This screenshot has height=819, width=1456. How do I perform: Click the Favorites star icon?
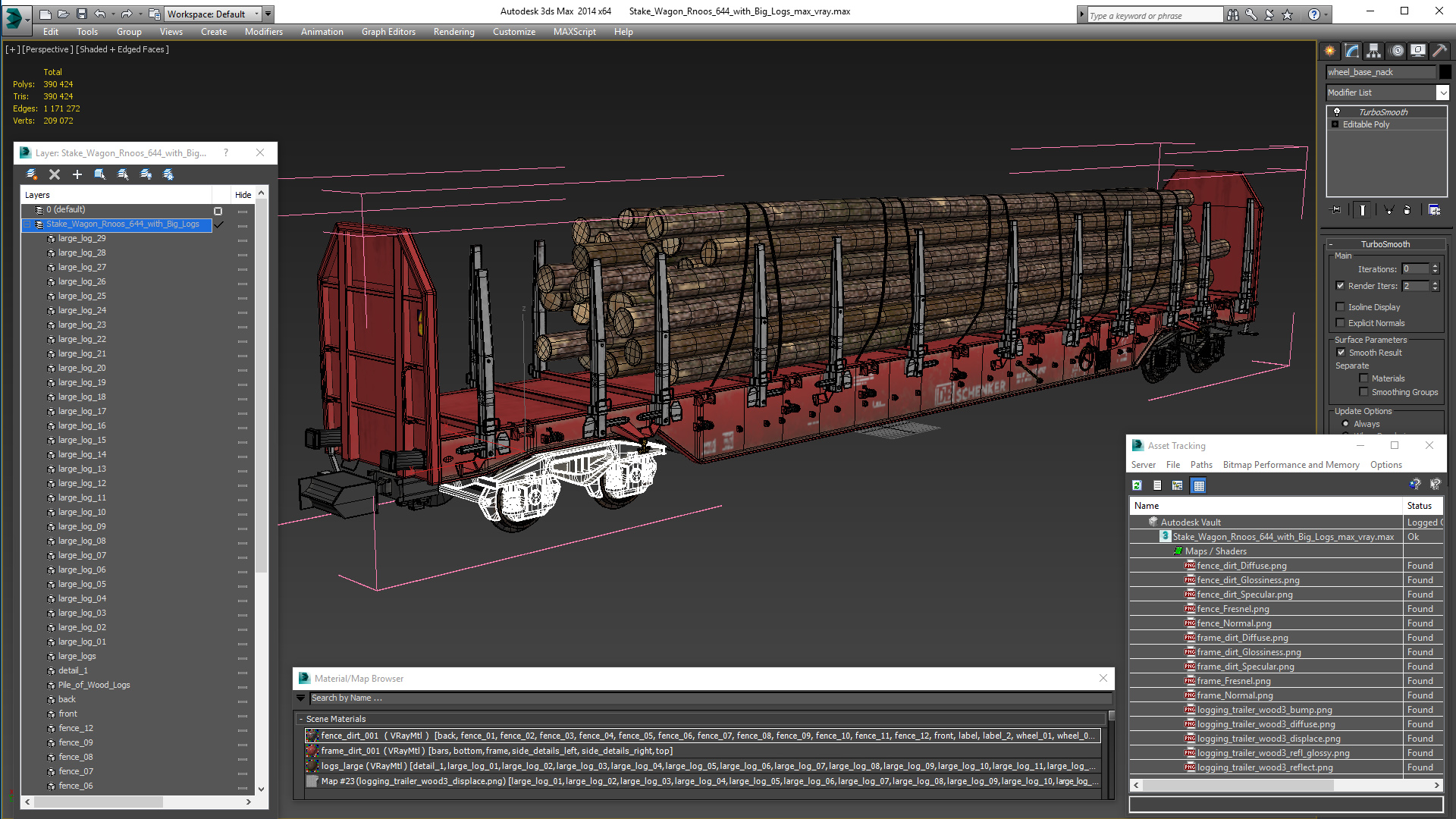click(1288, 14)
